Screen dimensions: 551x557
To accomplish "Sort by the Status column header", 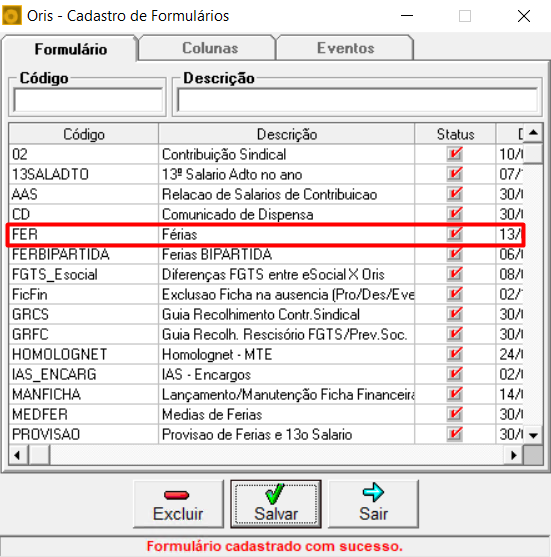I will click(455, 134).
